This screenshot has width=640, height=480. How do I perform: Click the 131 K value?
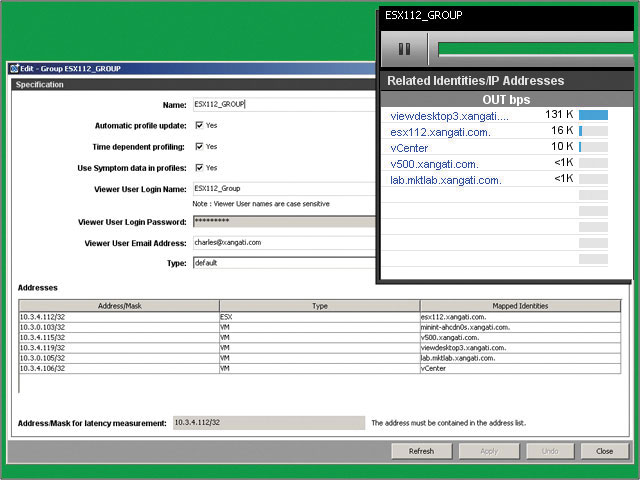[x=559, y=114]
